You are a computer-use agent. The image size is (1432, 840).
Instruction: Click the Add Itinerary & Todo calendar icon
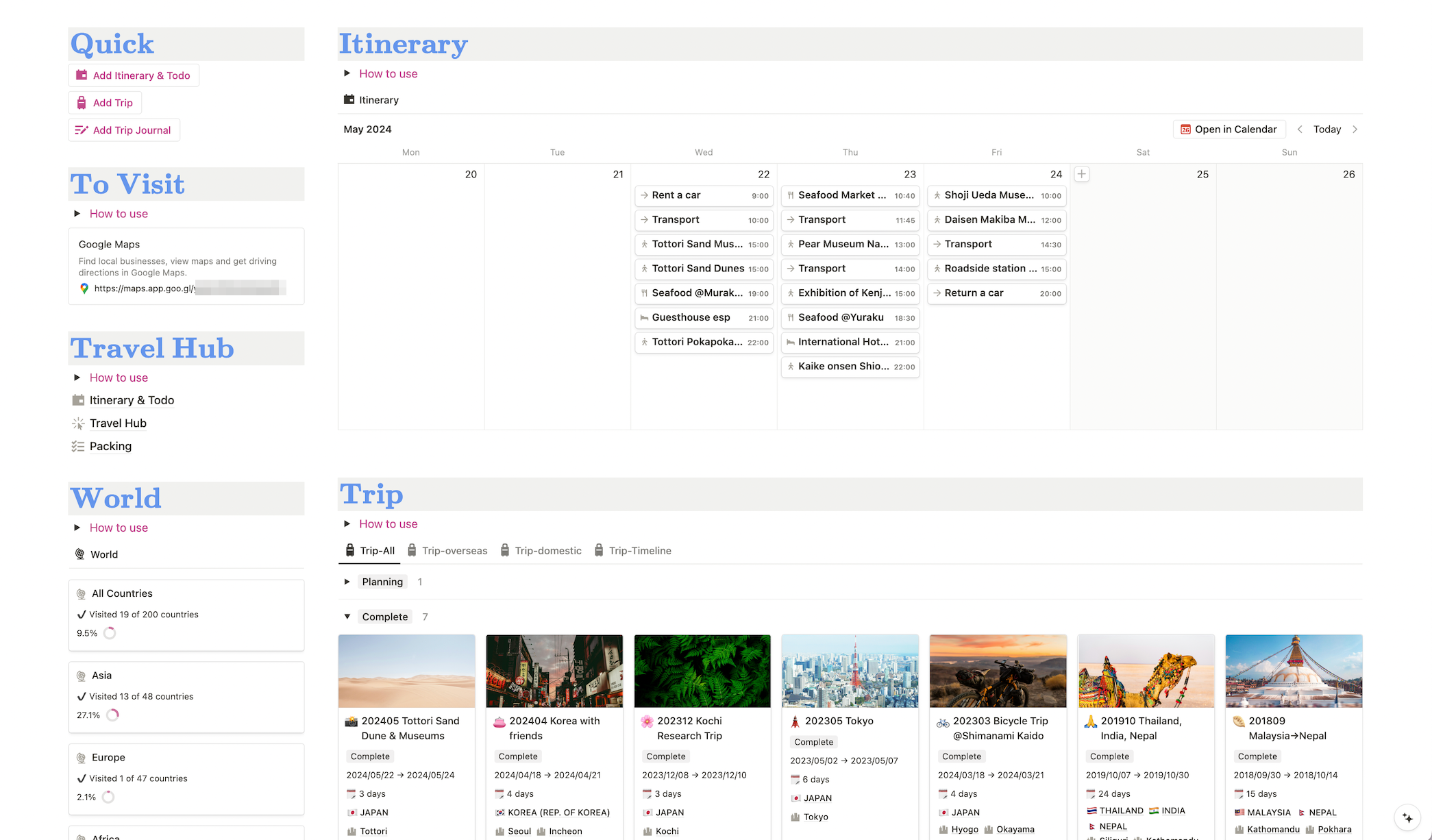point(82,75)
